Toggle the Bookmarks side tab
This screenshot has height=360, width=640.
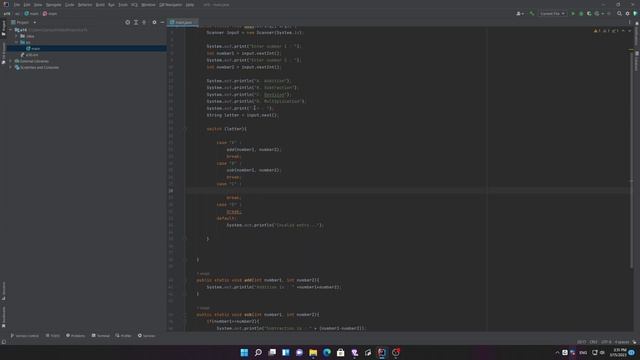pos(4,317)
